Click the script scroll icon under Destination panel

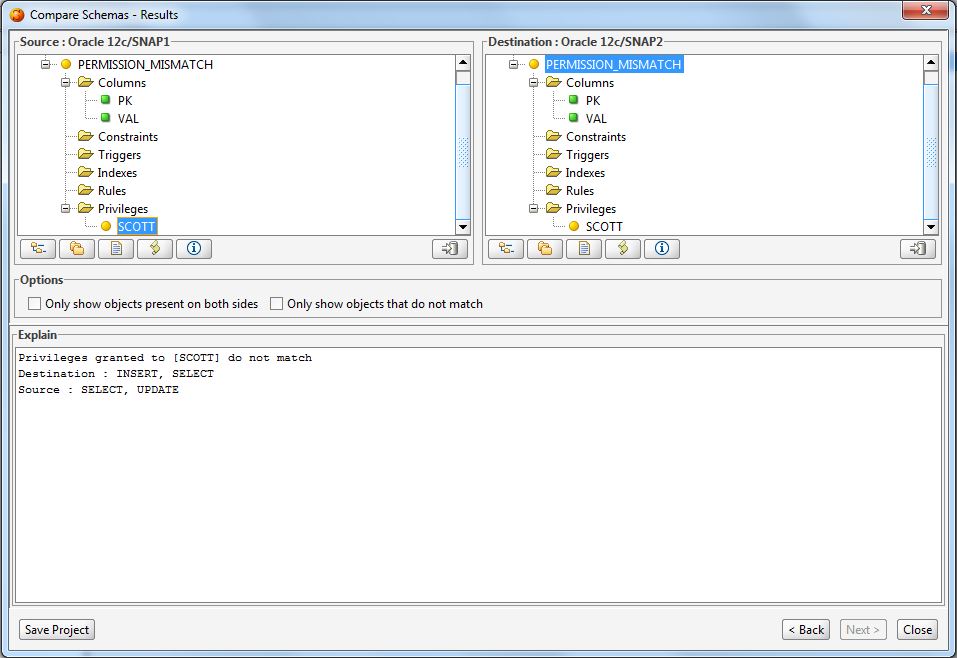click(x=623, y=248)
